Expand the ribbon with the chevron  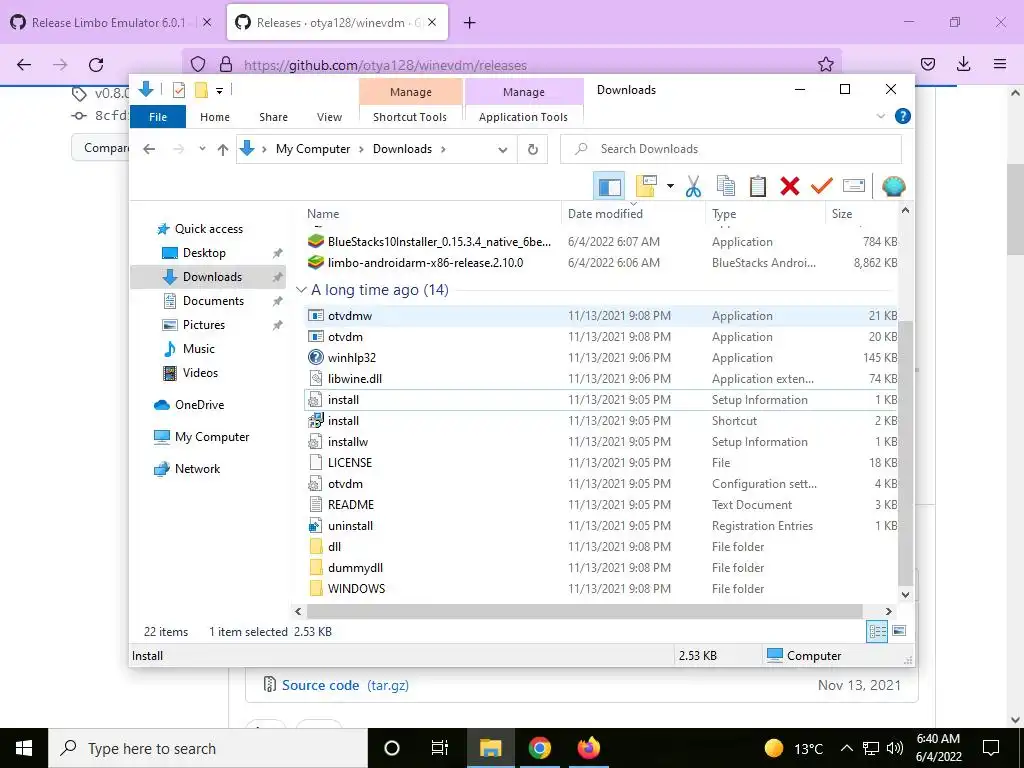pyautogui.click(x=881, y=116)
